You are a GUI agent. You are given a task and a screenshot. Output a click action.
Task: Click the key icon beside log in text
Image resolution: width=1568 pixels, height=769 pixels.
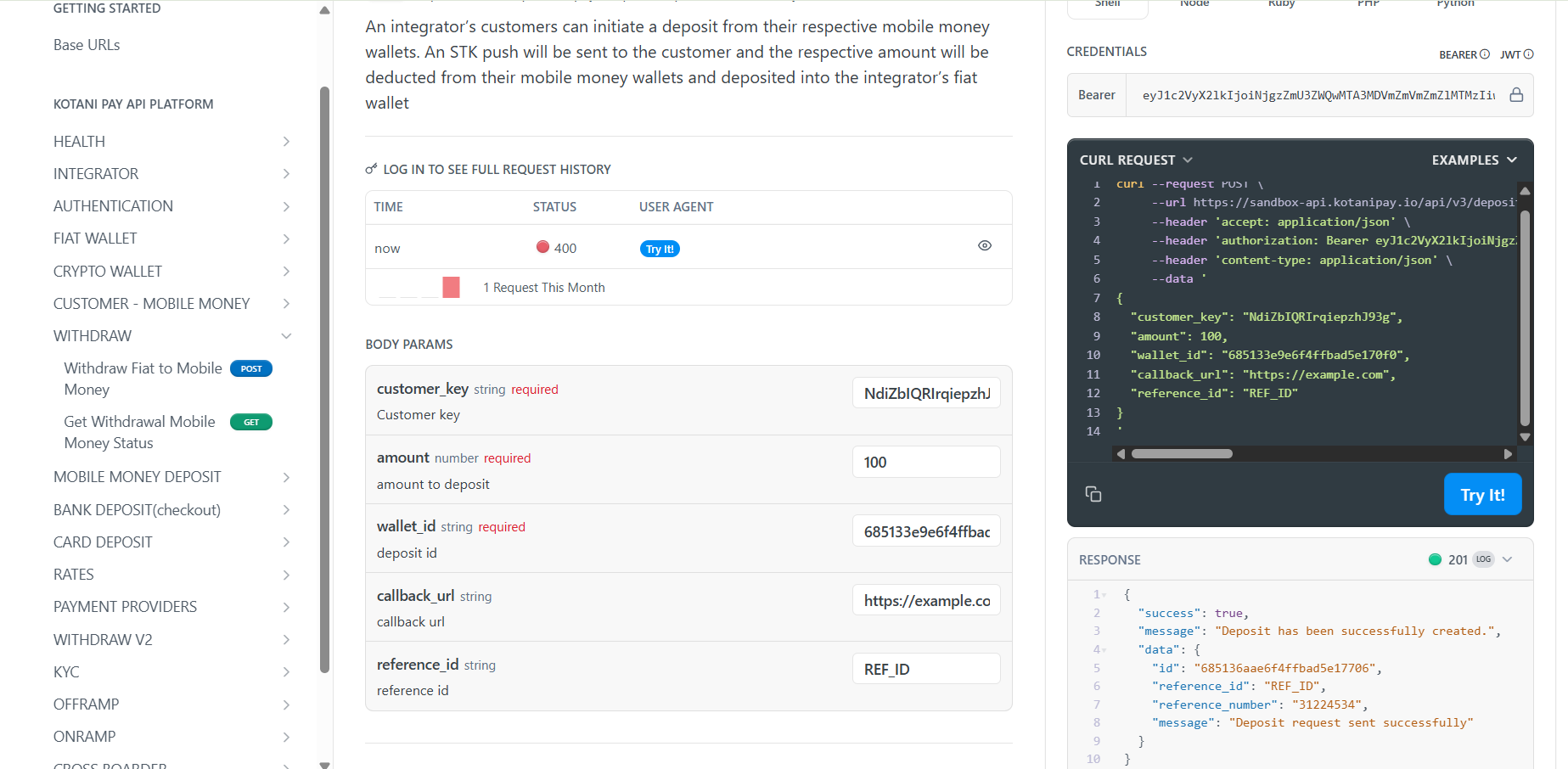click(x=371, y=169)
